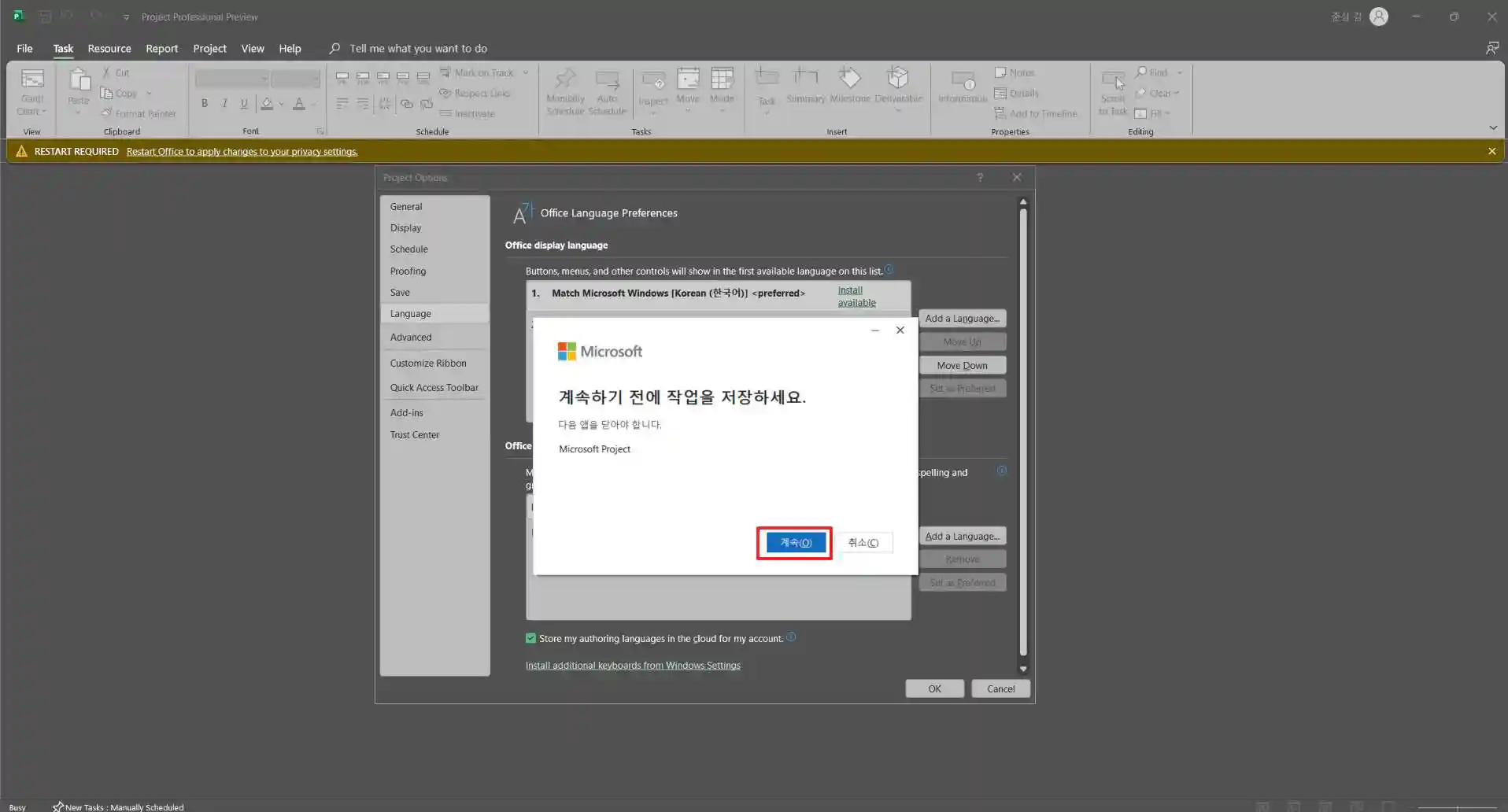The width and height of the screenshot is (1508, 812).
Task: Click the Install available link
Action: [x=856, y=296]
